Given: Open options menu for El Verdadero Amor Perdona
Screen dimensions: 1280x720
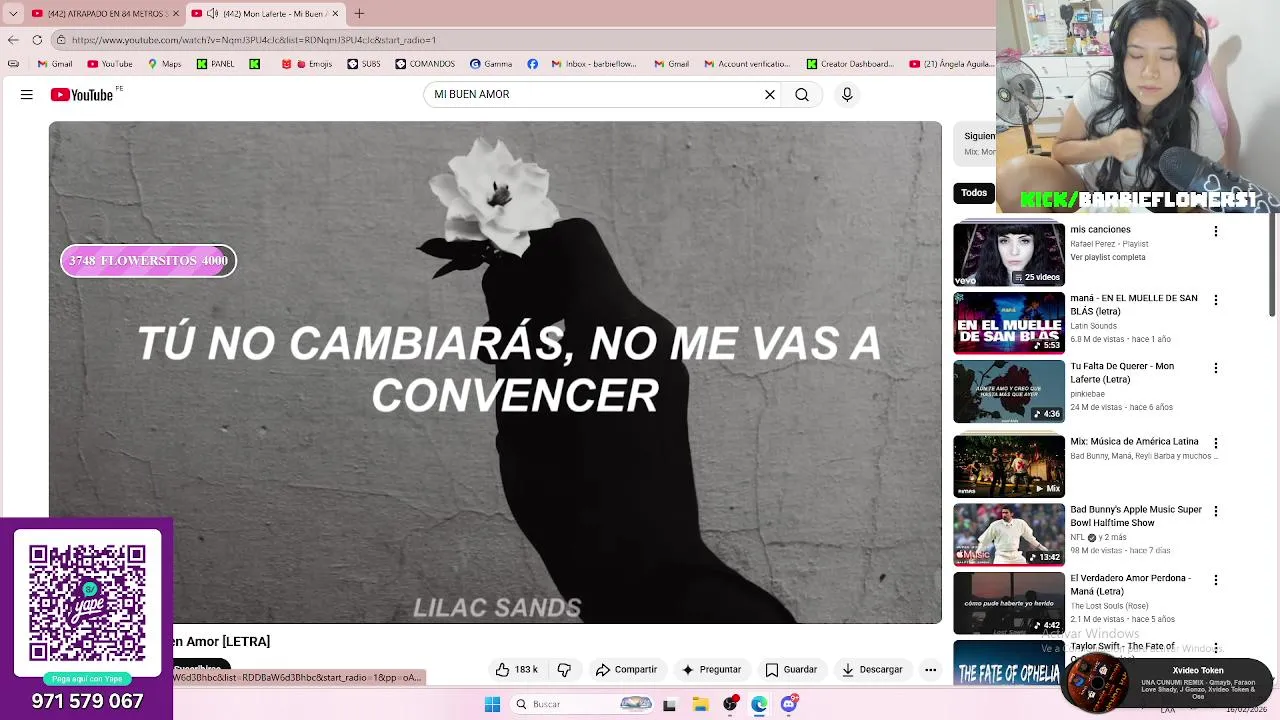Looking at the screenshot, I should [1216, 580].
